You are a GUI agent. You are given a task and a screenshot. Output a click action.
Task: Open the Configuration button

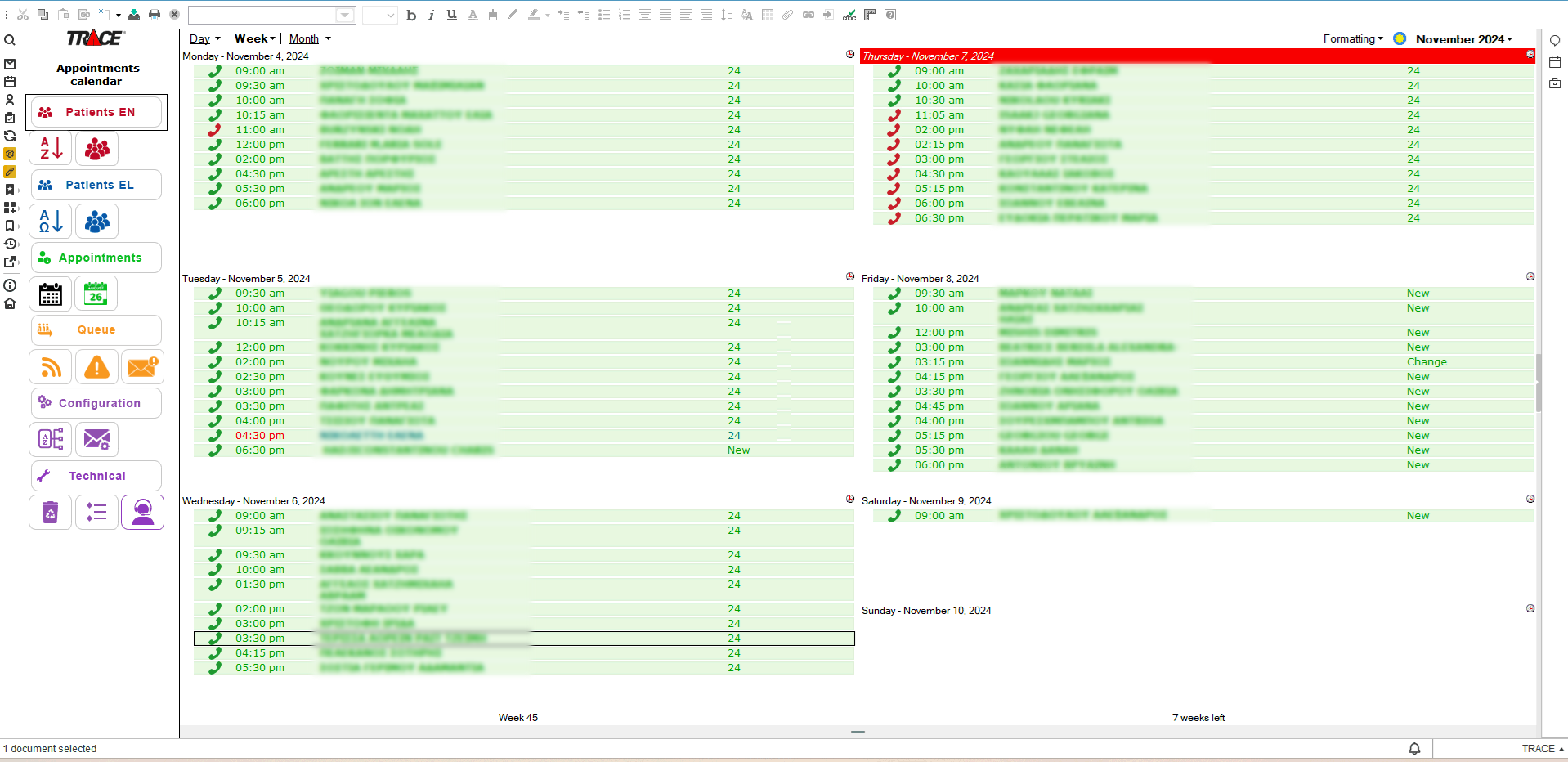tap(96, 403)
